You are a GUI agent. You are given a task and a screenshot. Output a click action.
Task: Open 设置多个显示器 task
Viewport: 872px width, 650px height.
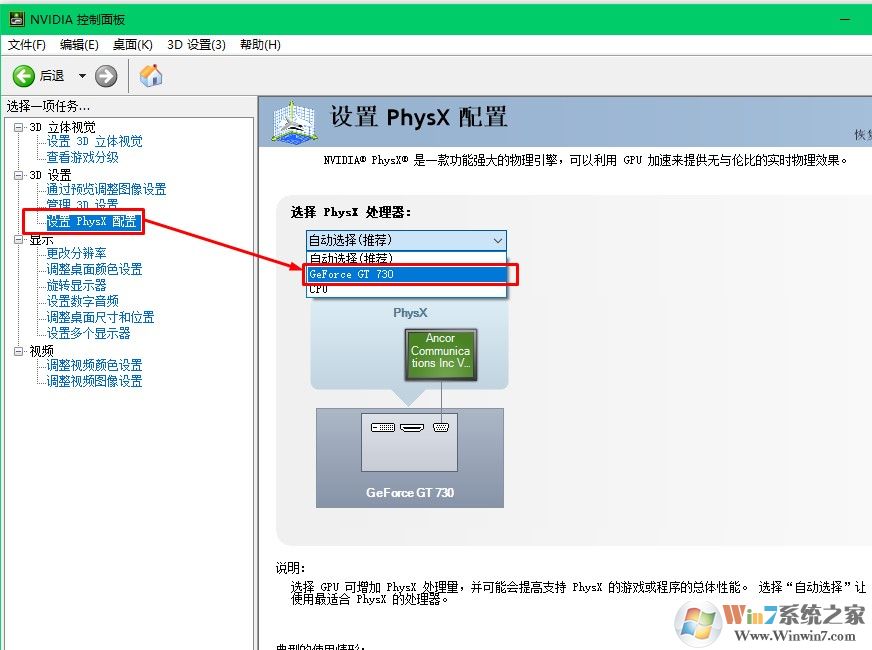[x=88, y=333]
